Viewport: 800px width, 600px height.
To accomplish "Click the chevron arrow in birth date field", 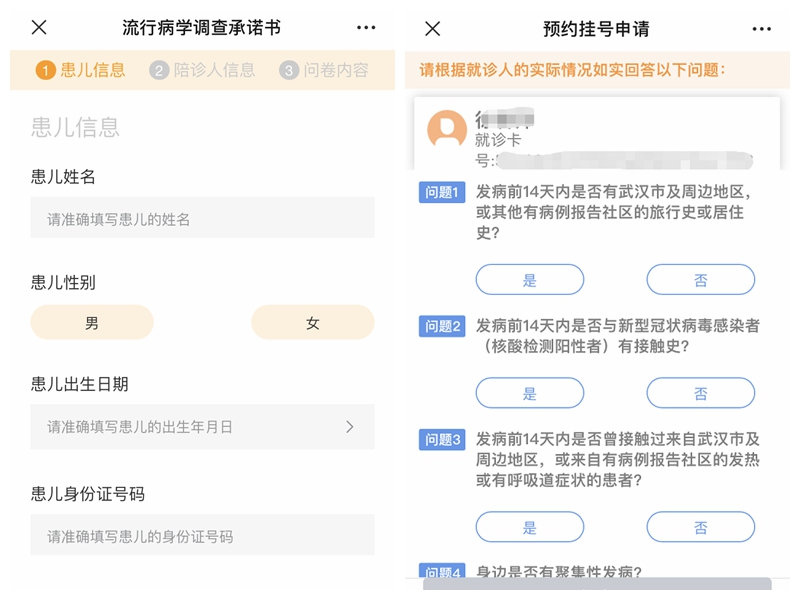I will pyautogui.click(x=349, y=427).
